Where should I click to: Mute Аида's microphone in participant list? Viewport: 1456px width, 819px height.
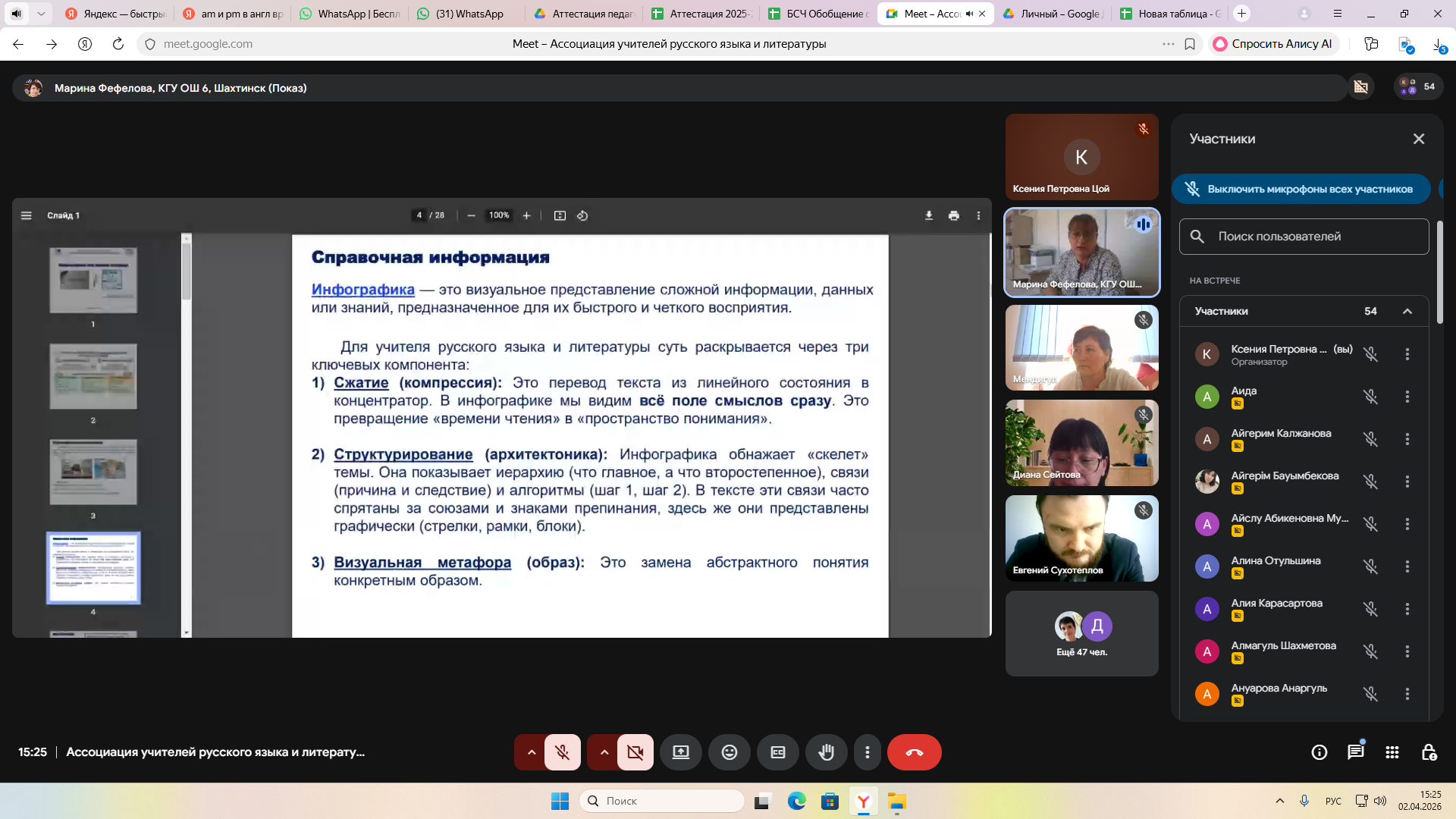tap(1370, 397)
